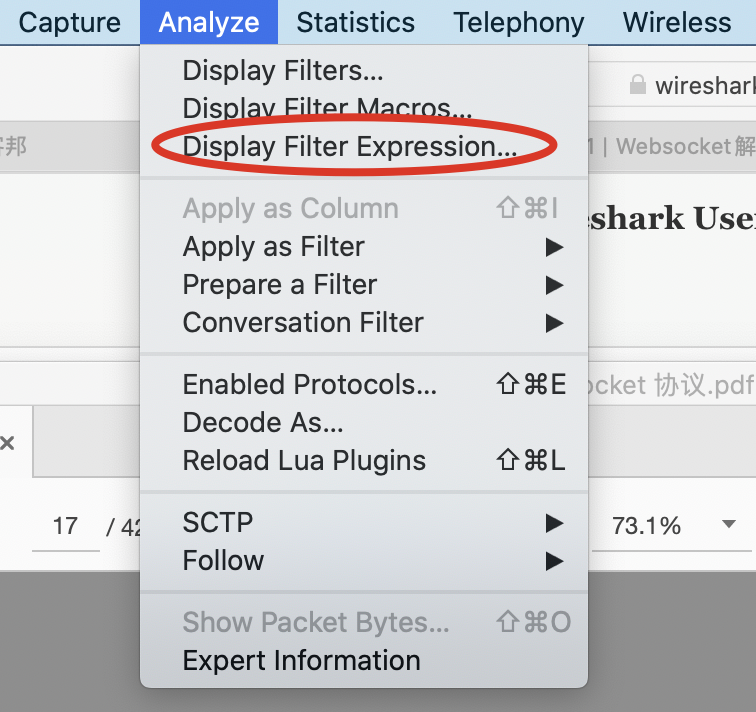Open Display Filter Expression... dialog
Viewport: 756px width, 712px height.
[x=350, y=146]
